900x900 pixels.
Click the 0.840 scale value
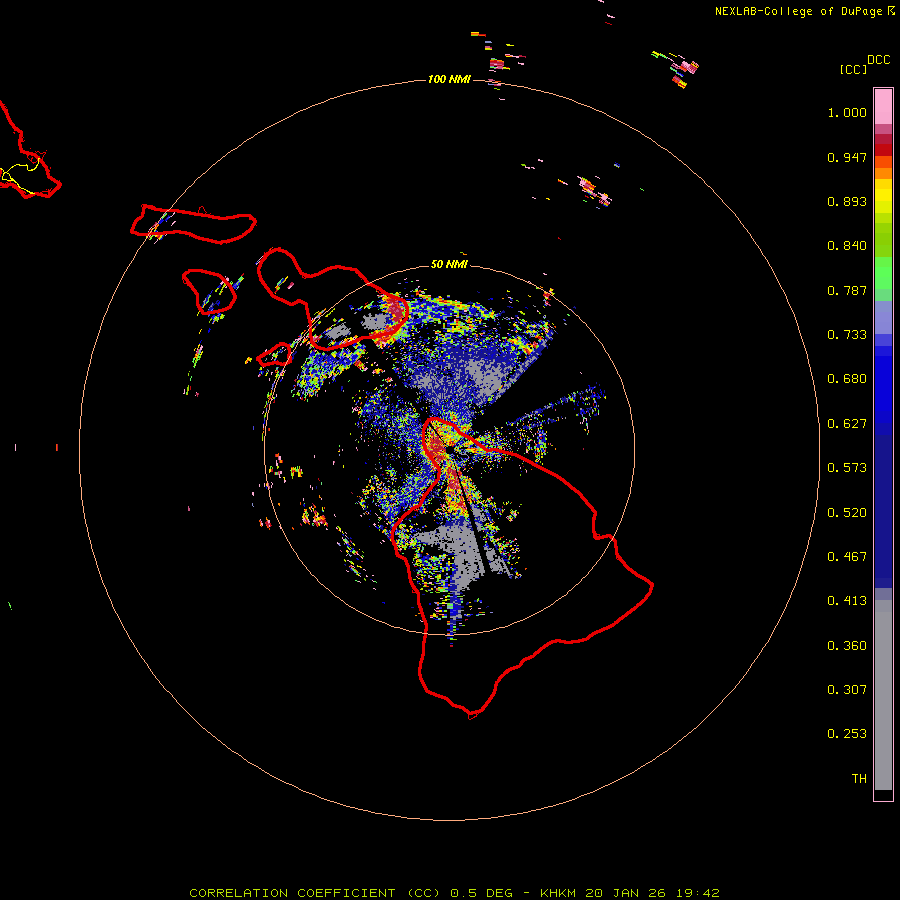click(847, 246)
